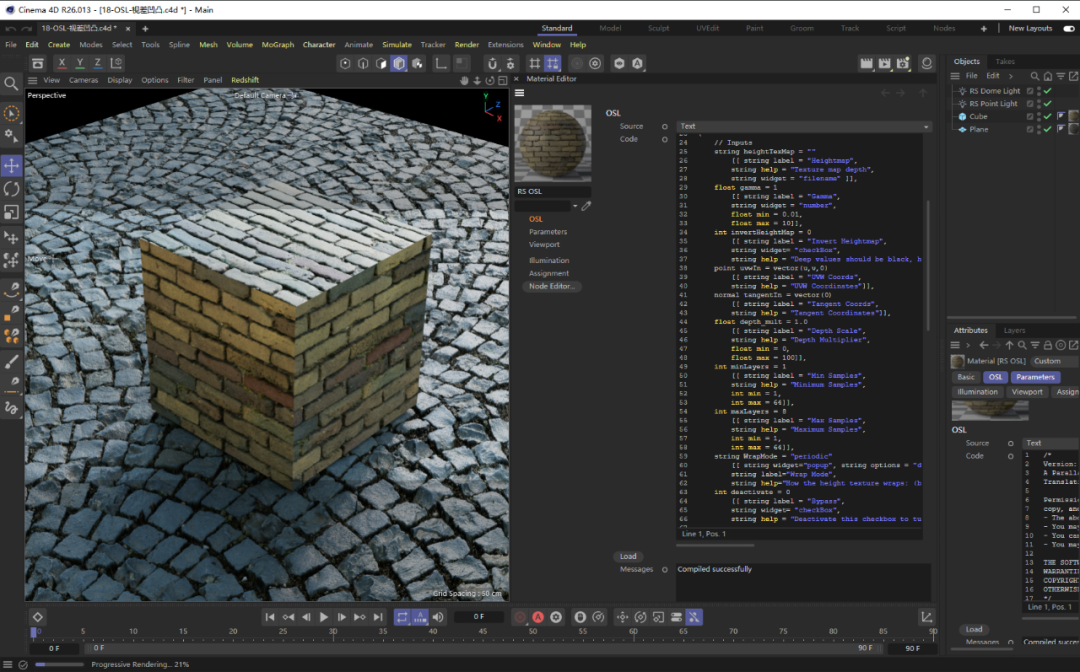Open the MoGraph menu in the menu bar
The height and width of the screenshot is (672, 1080).
click(277, 44)
